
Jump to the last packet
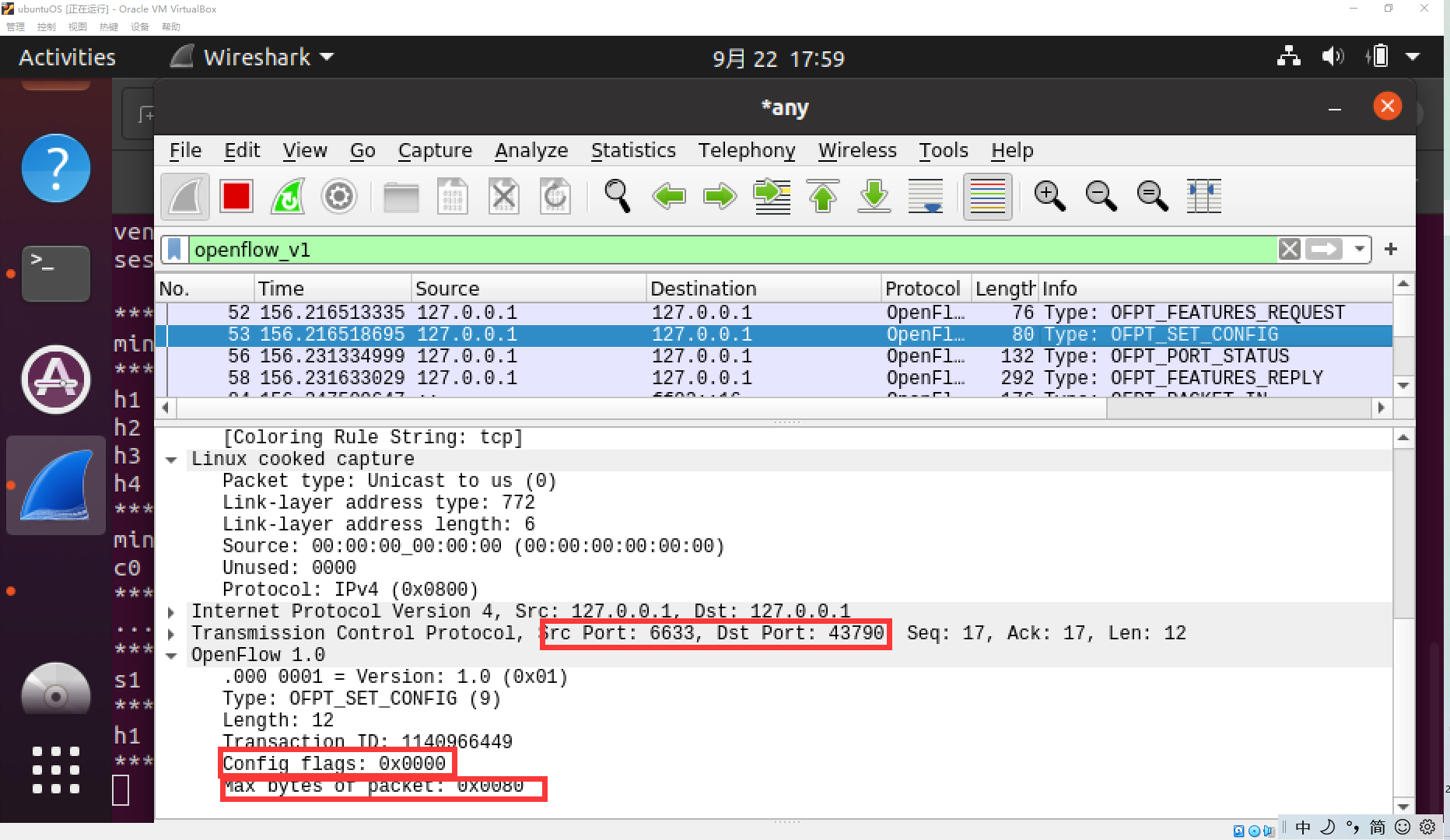(x=874, y=197)
